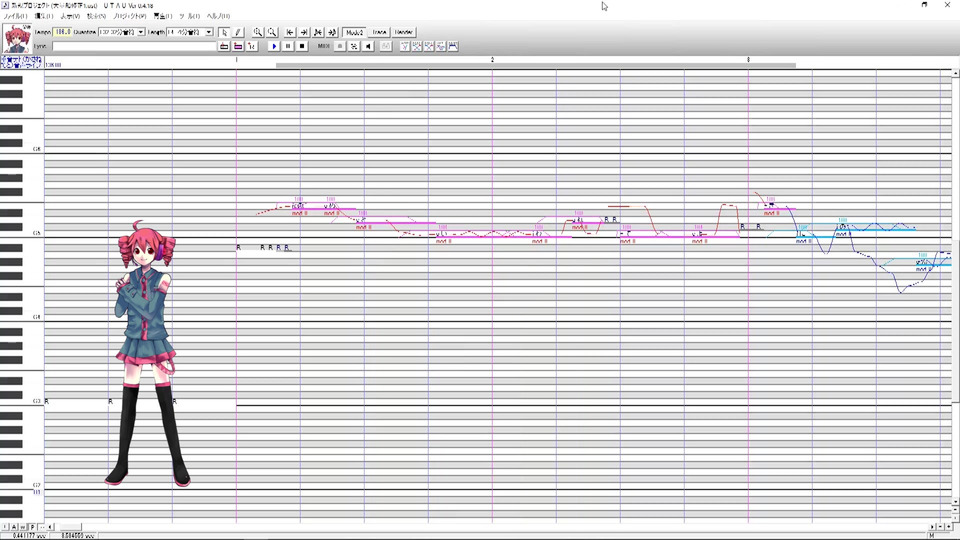The height and width of the screenshot is (540, 960).
Task: Click the M indicator in status bar
Action: click(x=932, y=536)
